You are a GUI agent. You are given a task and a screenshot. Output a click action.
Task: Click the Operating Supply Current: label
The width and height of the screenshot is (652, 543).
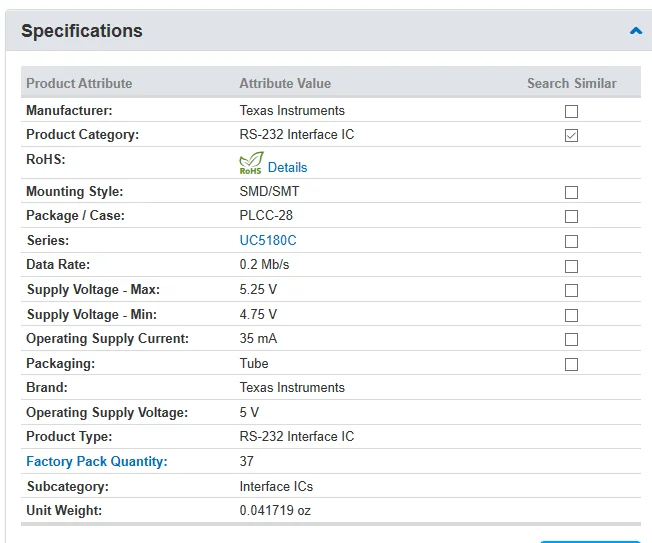tap(107, 339)
